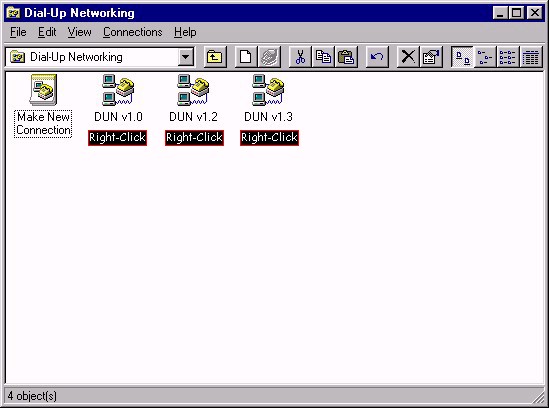Screen dimensions: 549x408
Task: Switch to Large Icons view
Action: (x=462, y=57)
